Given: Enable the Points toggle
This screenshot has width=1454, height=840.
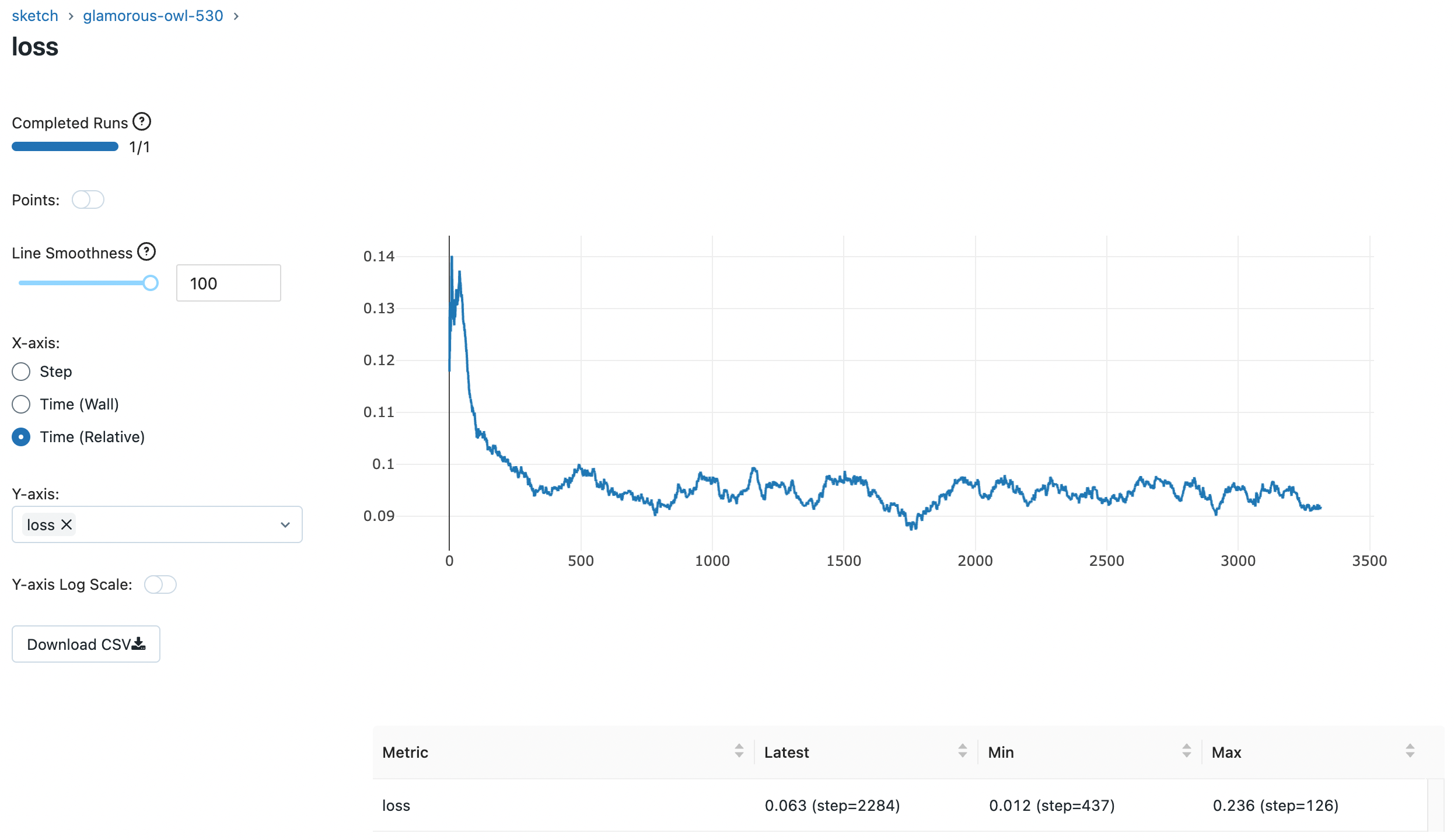Looking at the screenshot, I should pos(88,199).
